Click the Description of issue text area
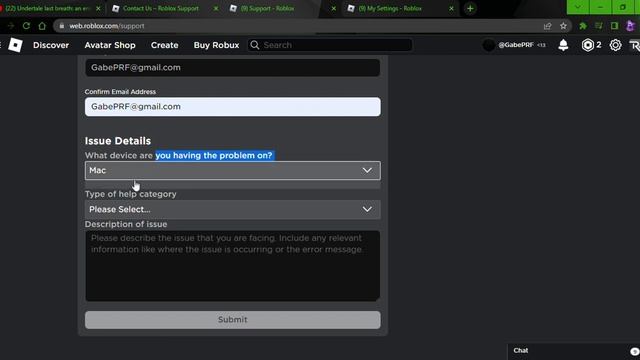The width and height of the screenshot is (640, 360). [x=233, y=266]
